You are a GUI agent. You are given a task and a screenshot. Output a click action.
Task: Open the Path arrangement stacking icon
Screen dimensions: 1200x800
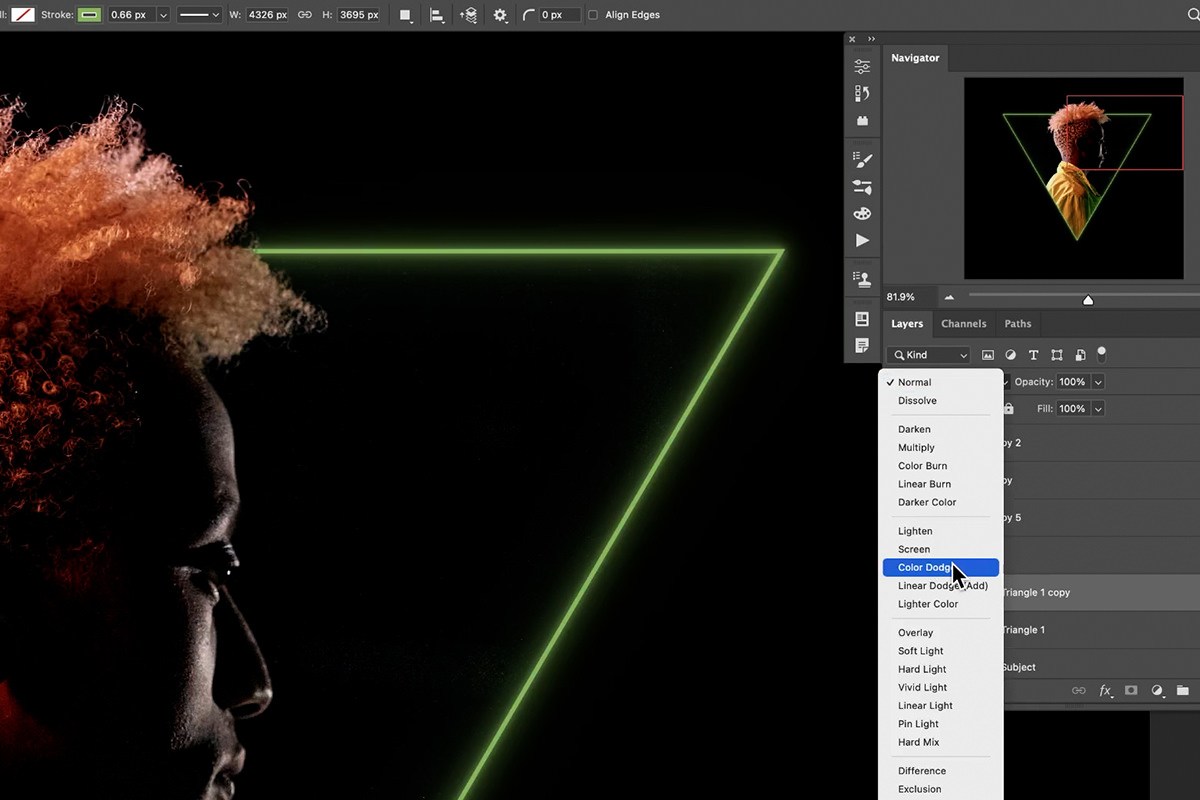pos(468,15)
